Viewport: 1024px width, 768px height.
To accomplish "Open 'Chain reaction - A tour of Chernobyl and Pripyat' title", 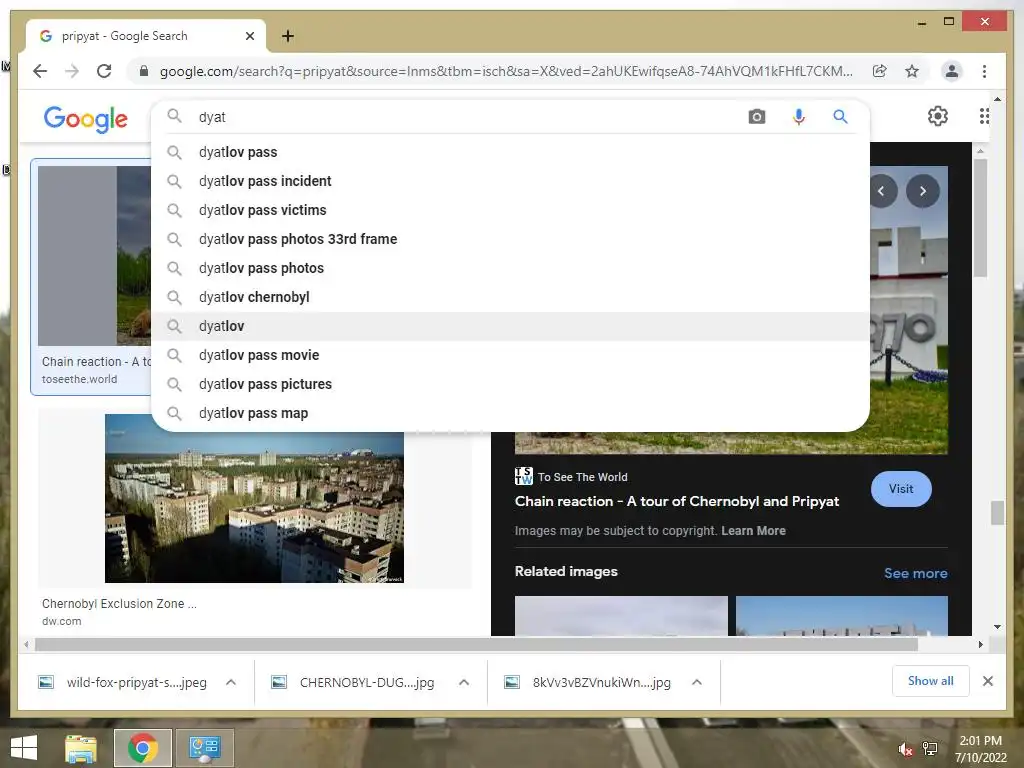I will click(677, 502).
